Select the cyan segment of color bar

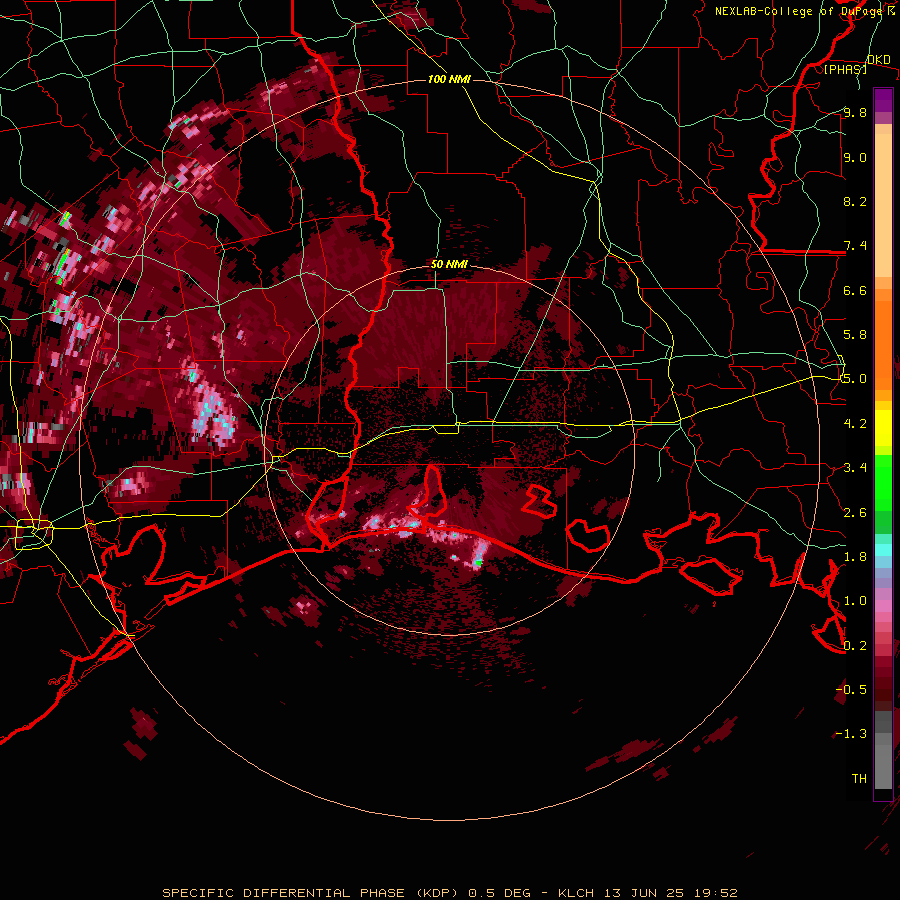pyautogui.click(x=883, y=550)
